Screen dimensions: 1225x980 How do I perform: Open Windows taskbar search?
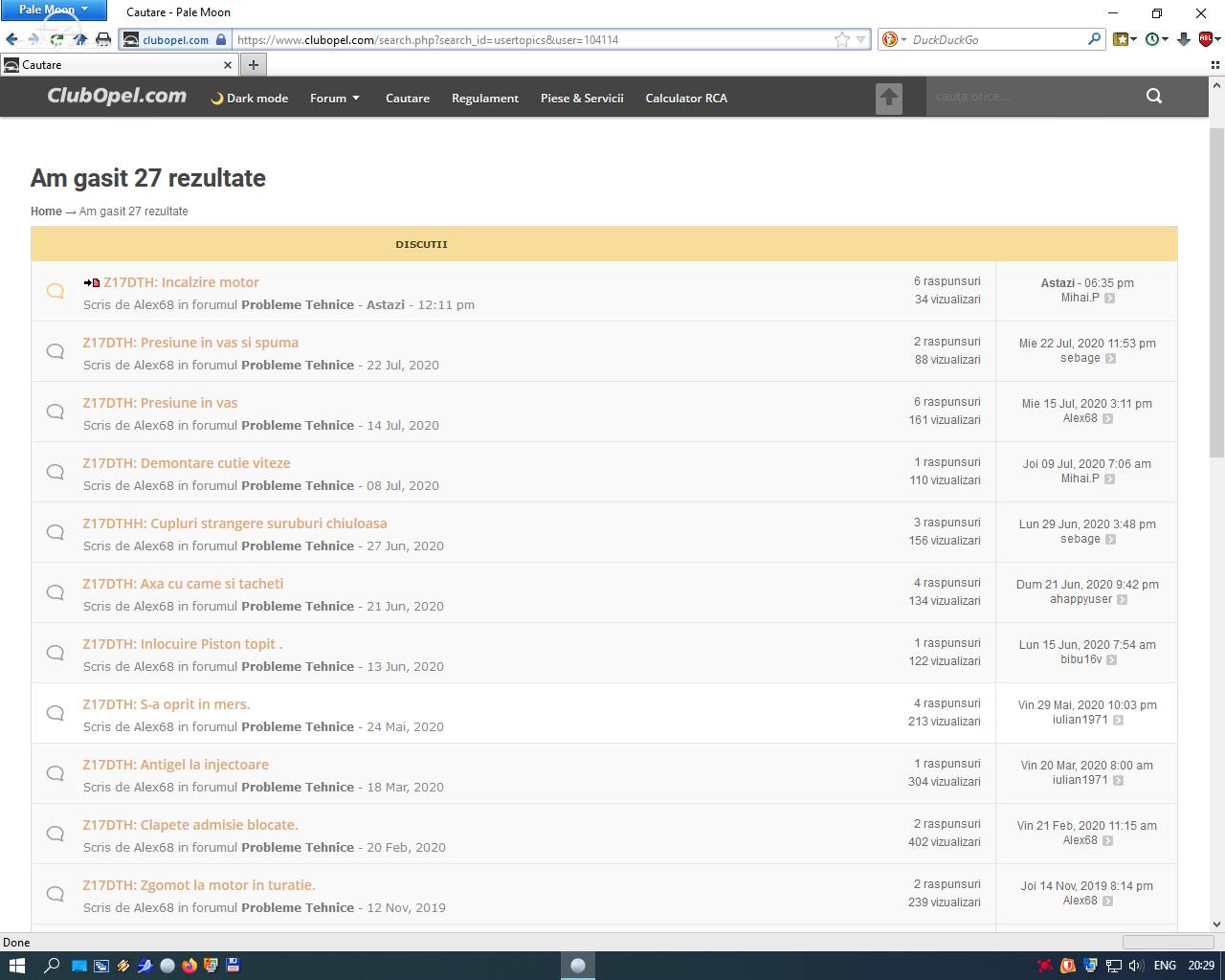tap(52, 966)
